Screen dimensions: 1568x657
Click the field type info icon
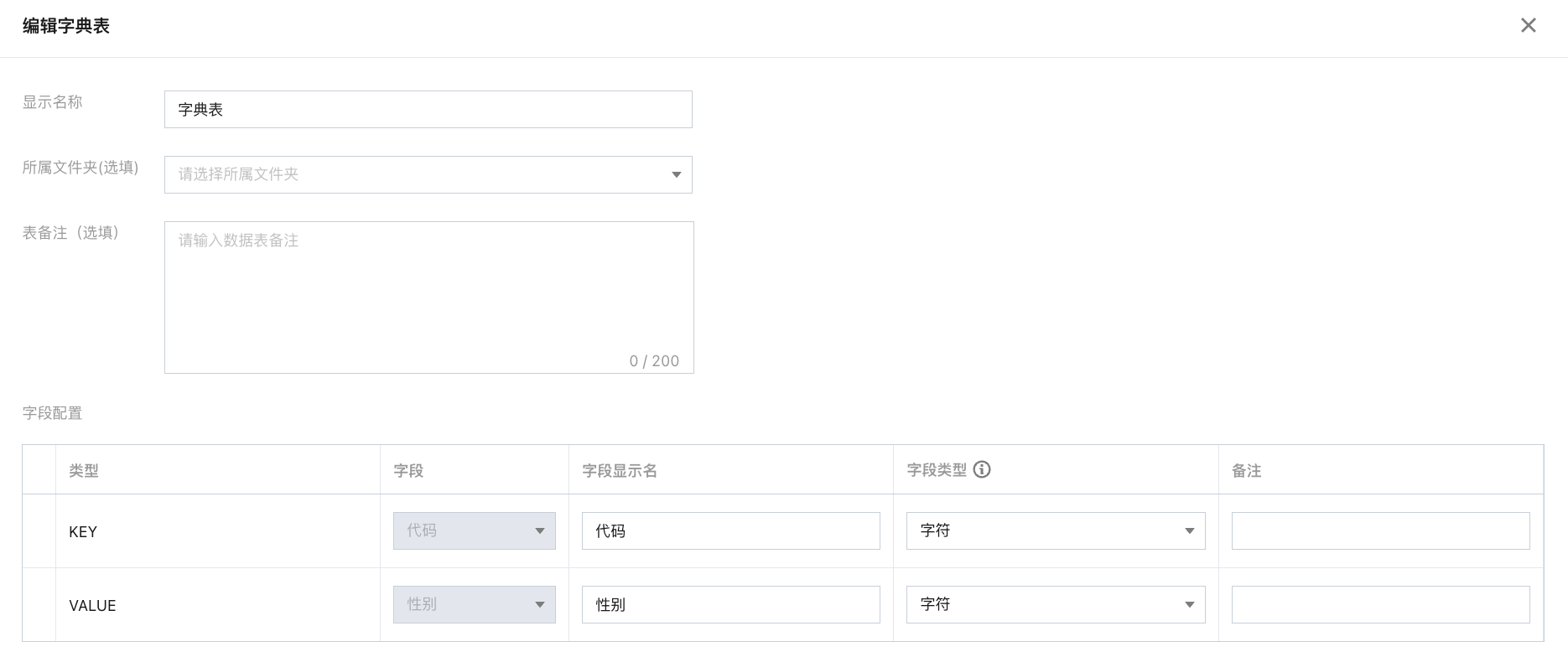tap(982, 470)
